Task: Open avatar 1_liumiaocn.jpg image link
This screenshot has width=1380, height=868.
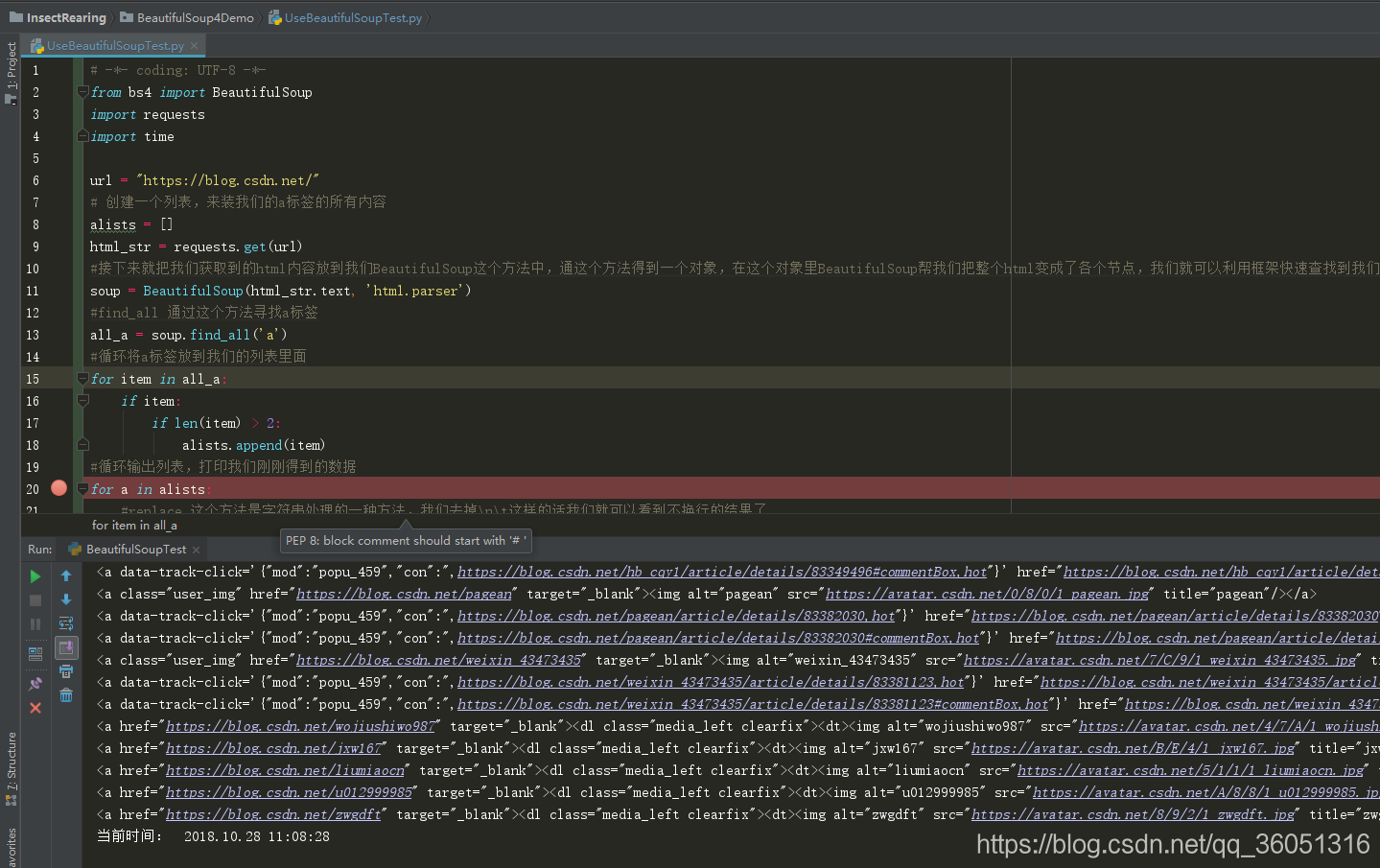Action: click(x=1190, y=770)
